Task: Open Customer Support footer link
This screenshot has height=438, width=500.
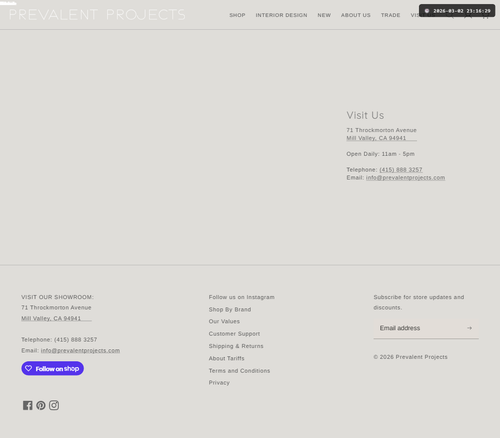Action: tap(234, 334)
